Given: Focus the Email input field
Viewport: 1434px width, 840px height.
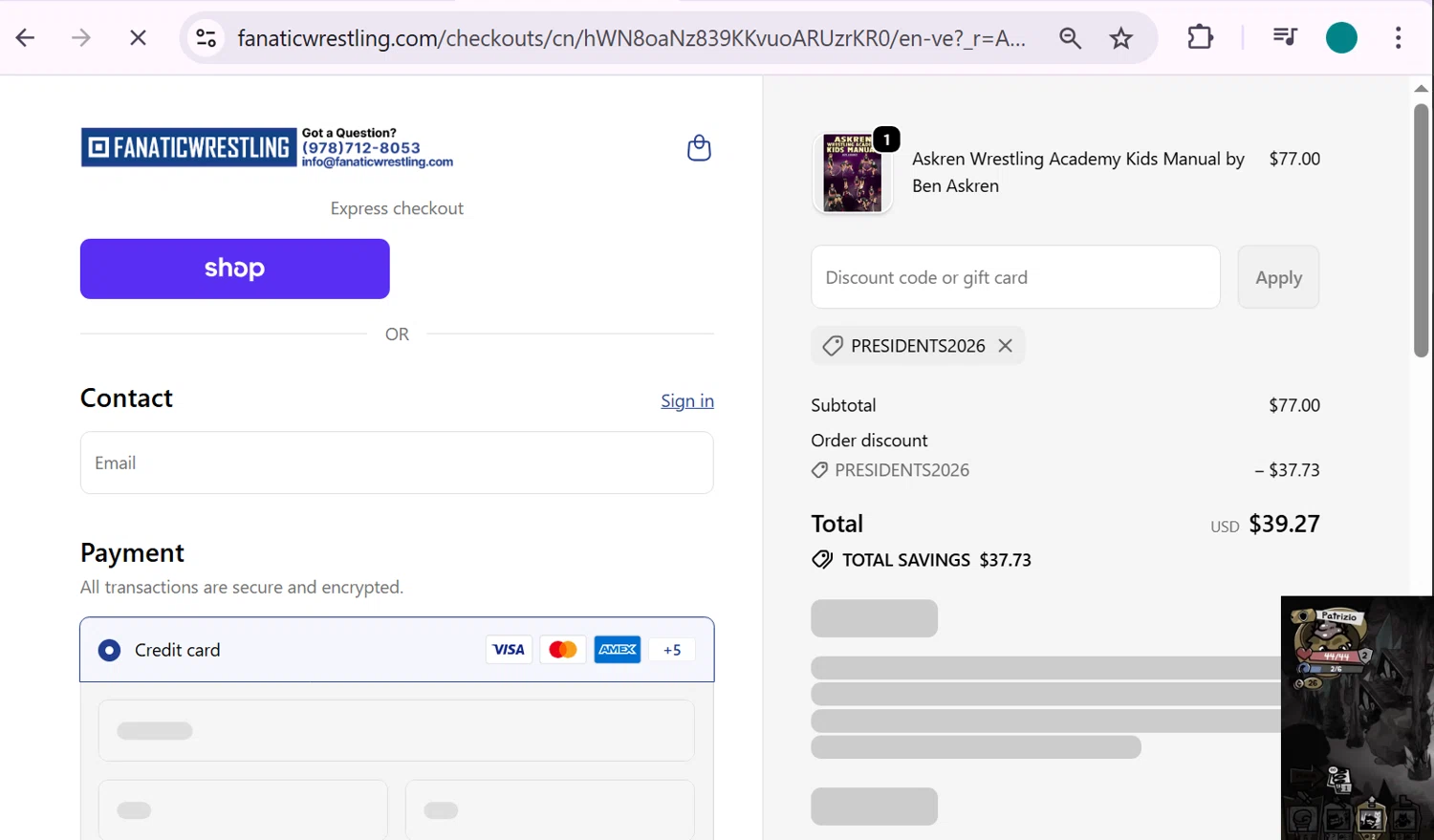Looking at the screenshot, I should point(397,463).
